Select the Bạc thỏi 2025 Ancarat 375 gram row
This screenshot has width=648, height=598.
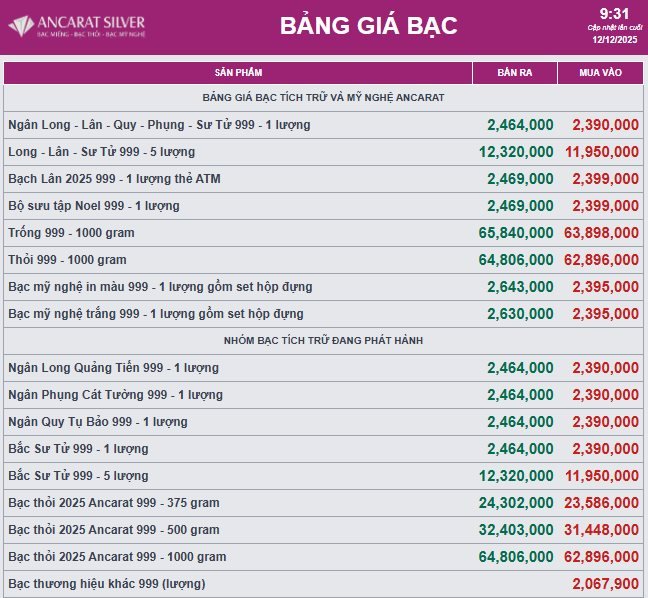click(113, 503)
